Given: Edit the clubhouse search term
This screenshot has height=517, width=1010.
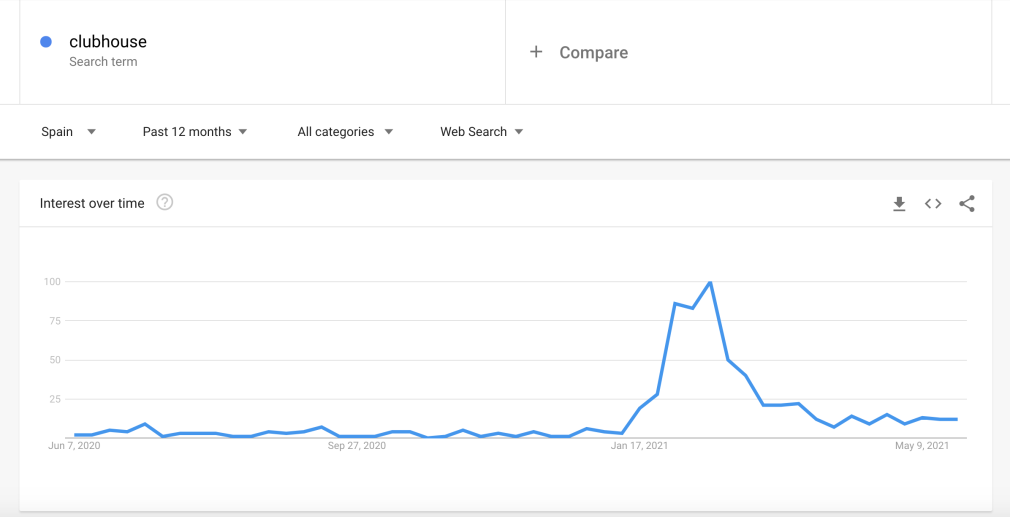Looking at the screenshot, I should 108,41.
